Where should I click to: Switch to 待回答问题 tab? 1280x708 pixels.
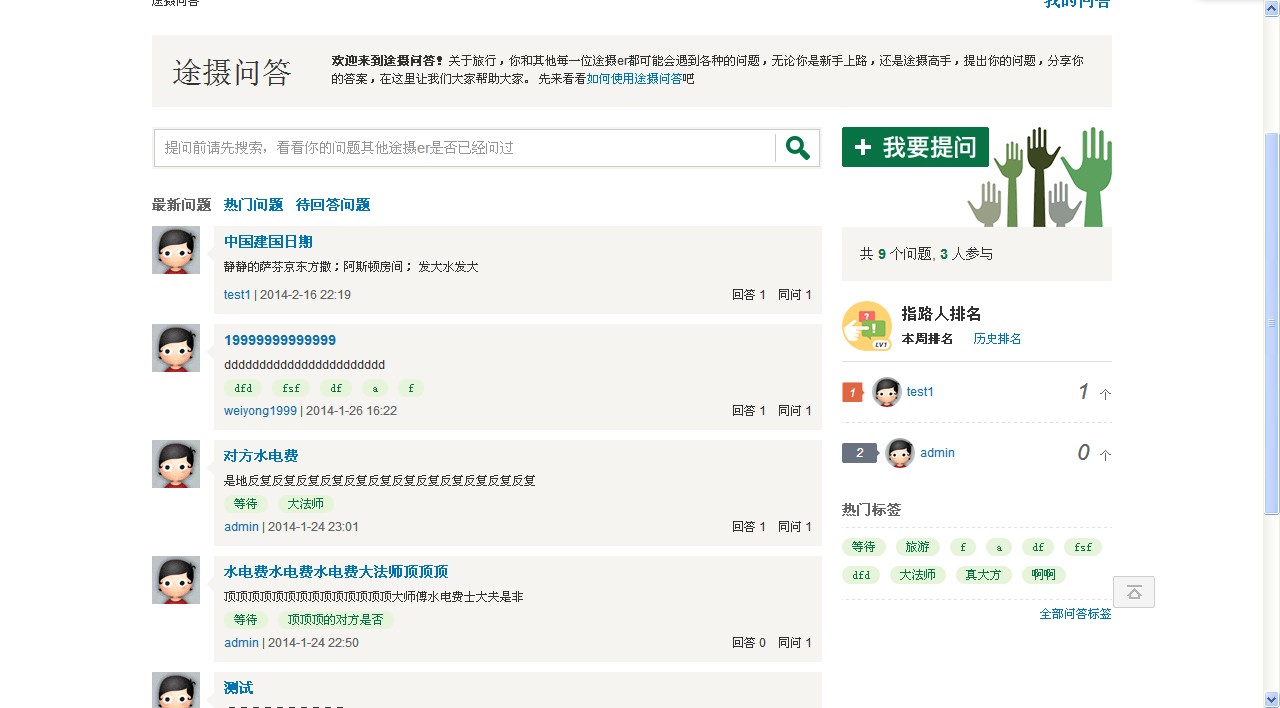pos(333,205)
